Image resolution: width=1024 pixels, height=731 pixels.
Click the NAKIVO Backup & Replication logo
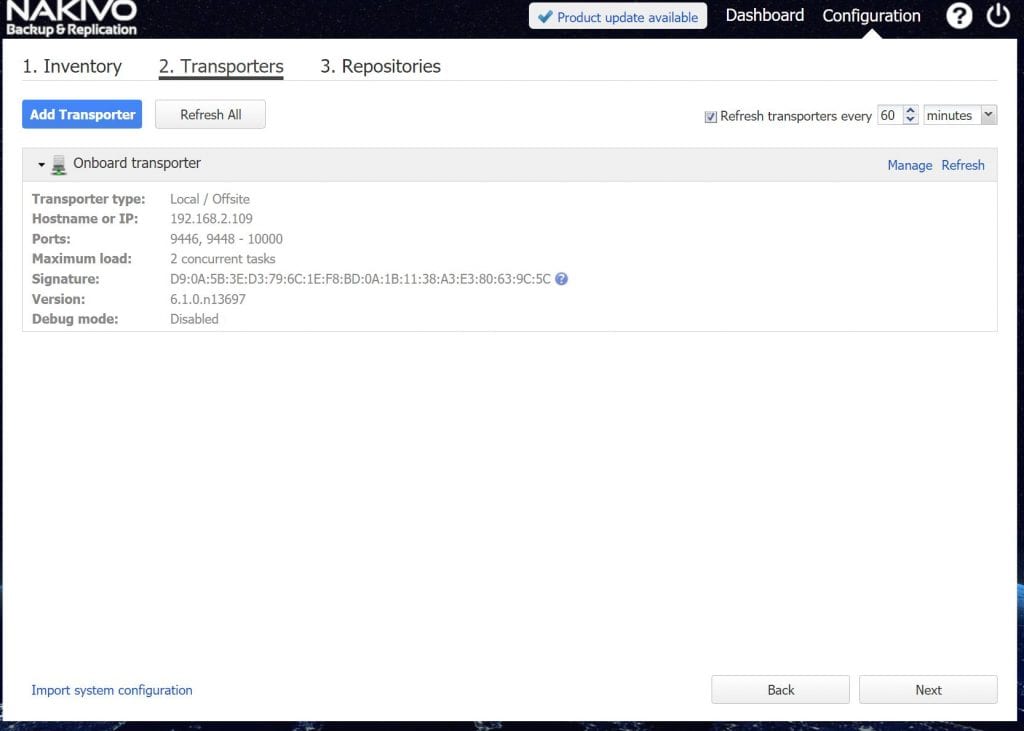[70, 18]
